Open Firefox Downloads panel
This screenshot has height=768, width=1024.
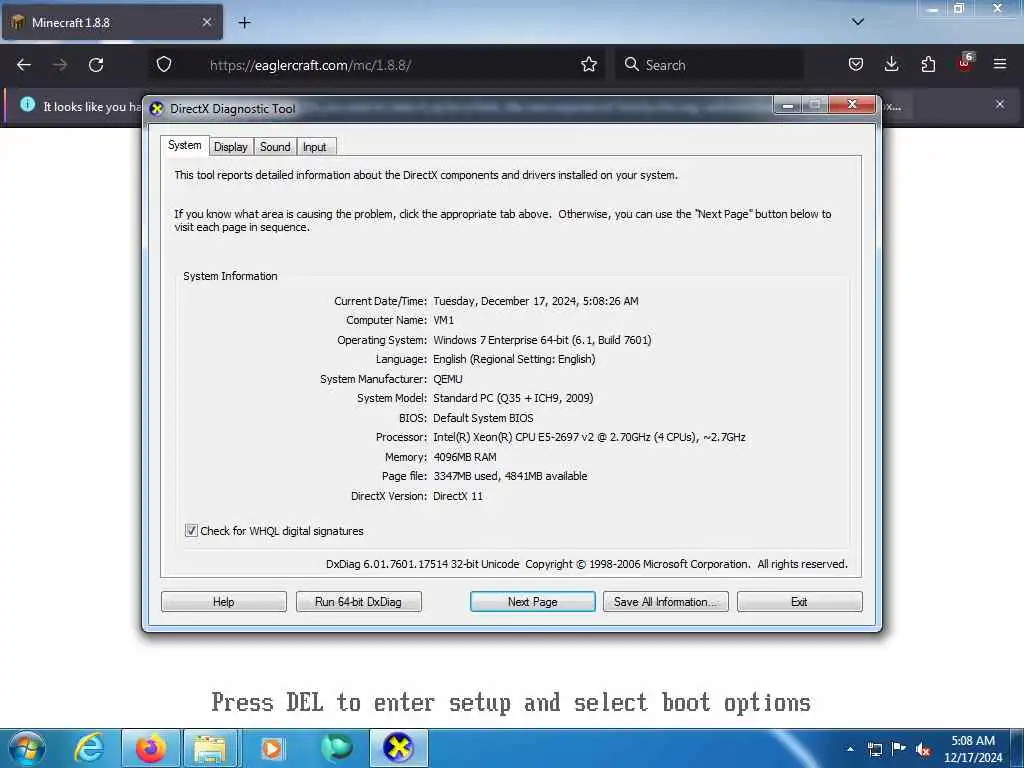[x=891, y=64]
